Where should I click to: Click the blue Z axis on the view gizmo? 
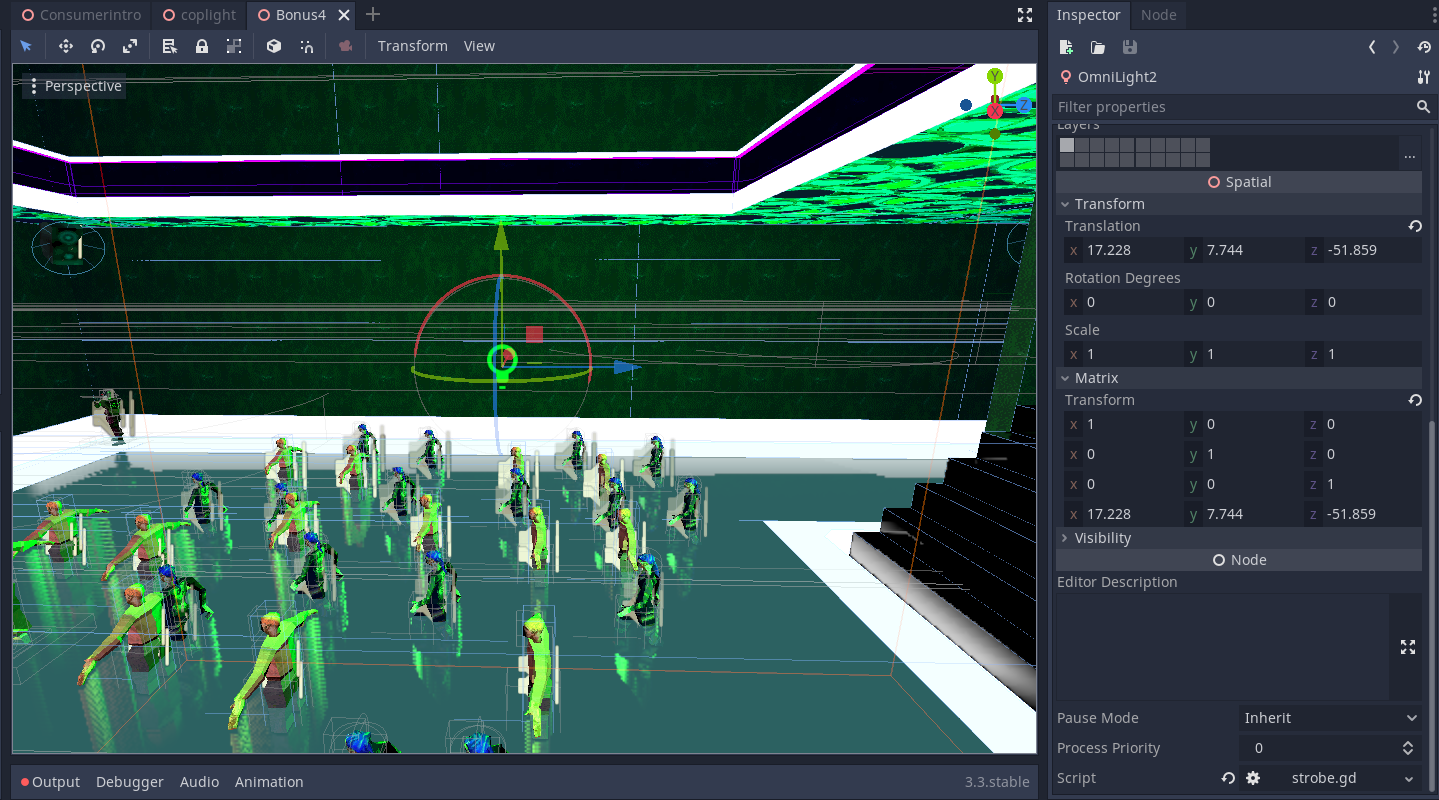coord(1024,105)
